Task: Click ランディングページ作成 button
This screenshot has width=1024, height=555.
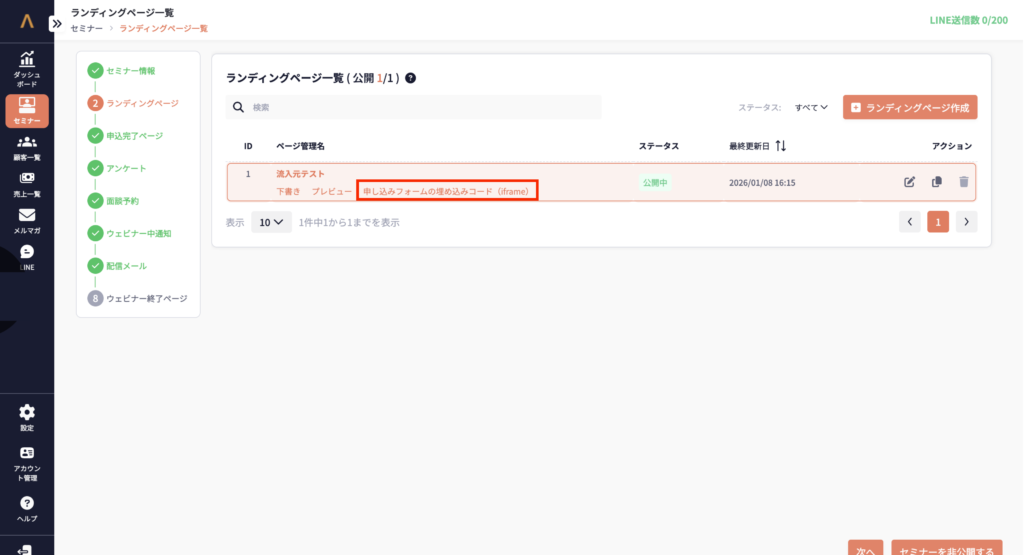Action: 910,107
